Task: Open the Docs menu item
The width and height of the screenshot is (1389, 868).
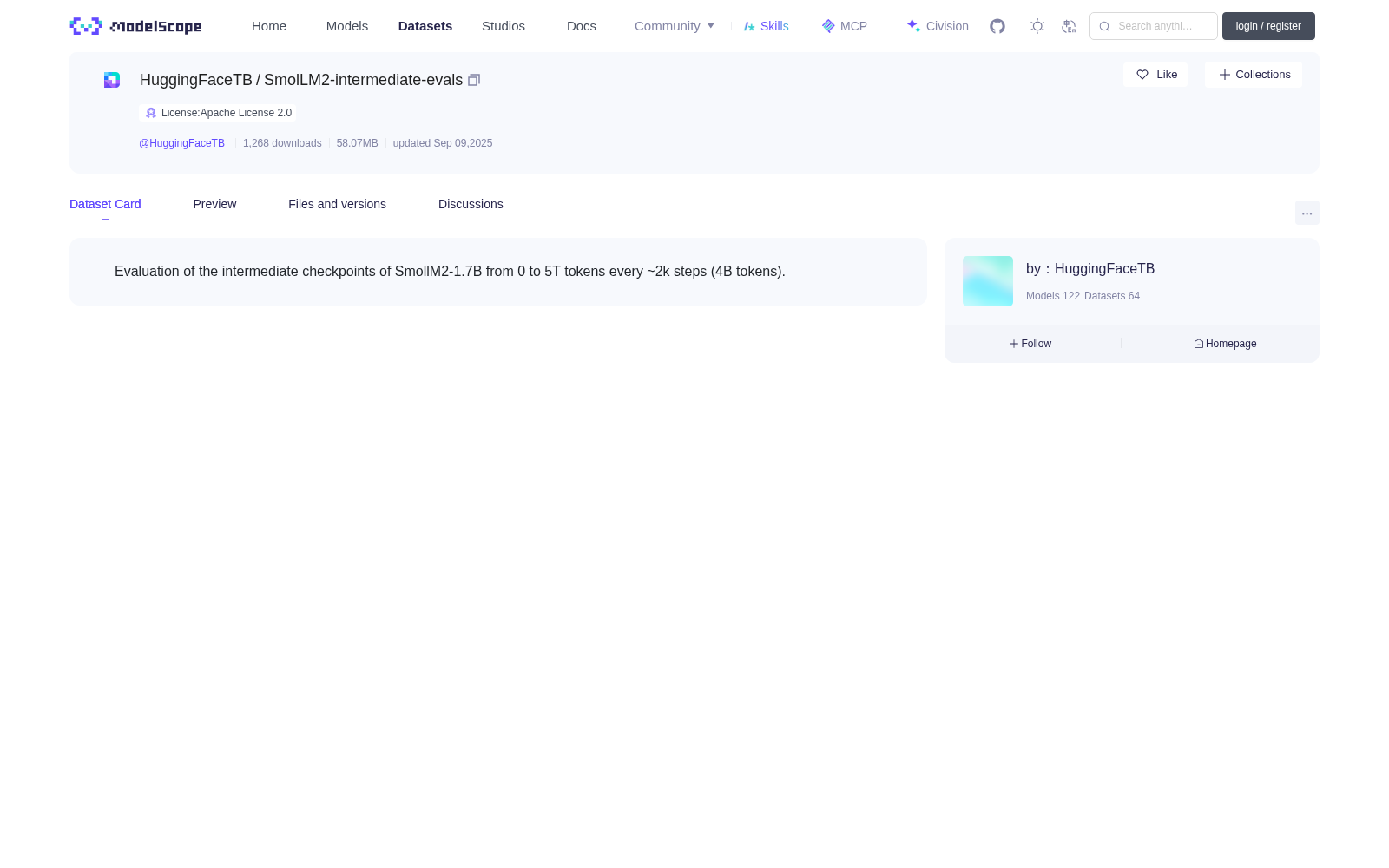Action: [x=582, y=26]
